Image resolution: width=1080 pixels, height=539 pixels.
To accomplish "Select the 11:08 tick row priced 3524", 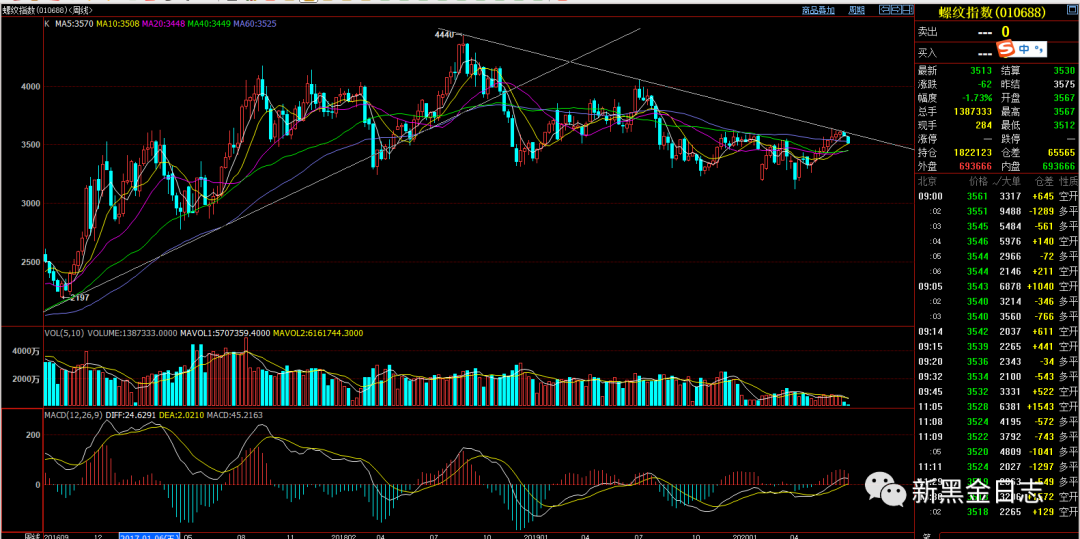I will [997, 422].
